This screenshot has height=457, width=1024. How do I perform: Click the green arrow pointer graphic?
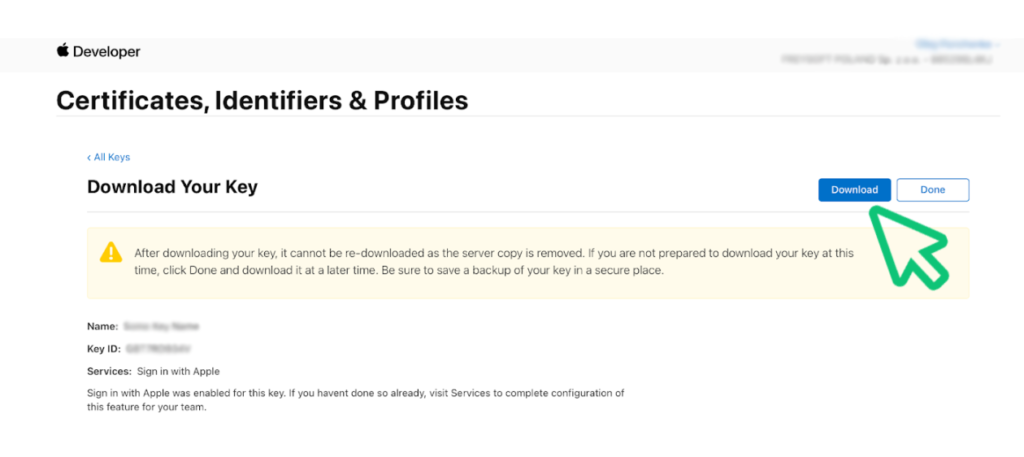click(910, 245)
